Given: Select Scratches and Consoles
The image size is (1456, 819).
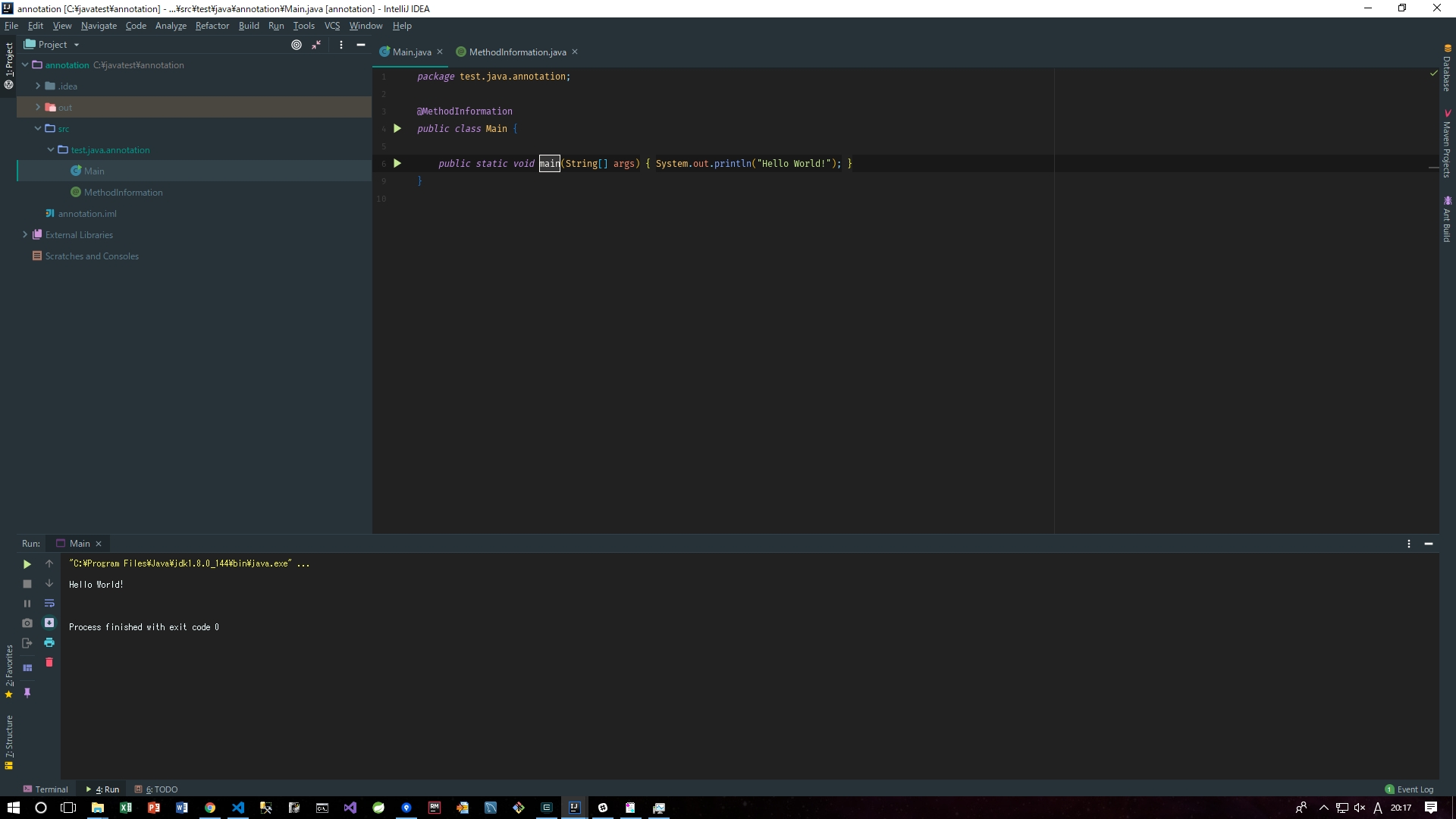Looking at the screenshot, I should point(92,256).
